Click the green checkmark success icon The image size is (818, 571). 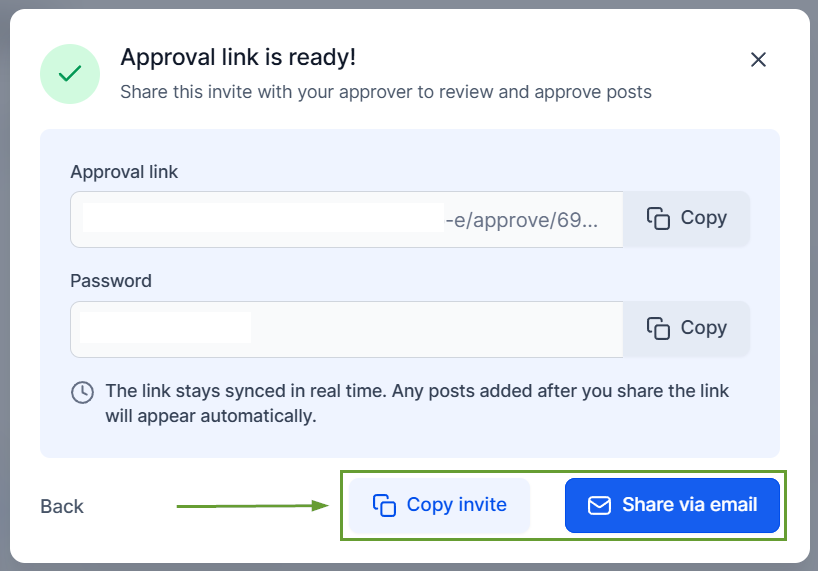pyautogui.click(x=70, y=74)
